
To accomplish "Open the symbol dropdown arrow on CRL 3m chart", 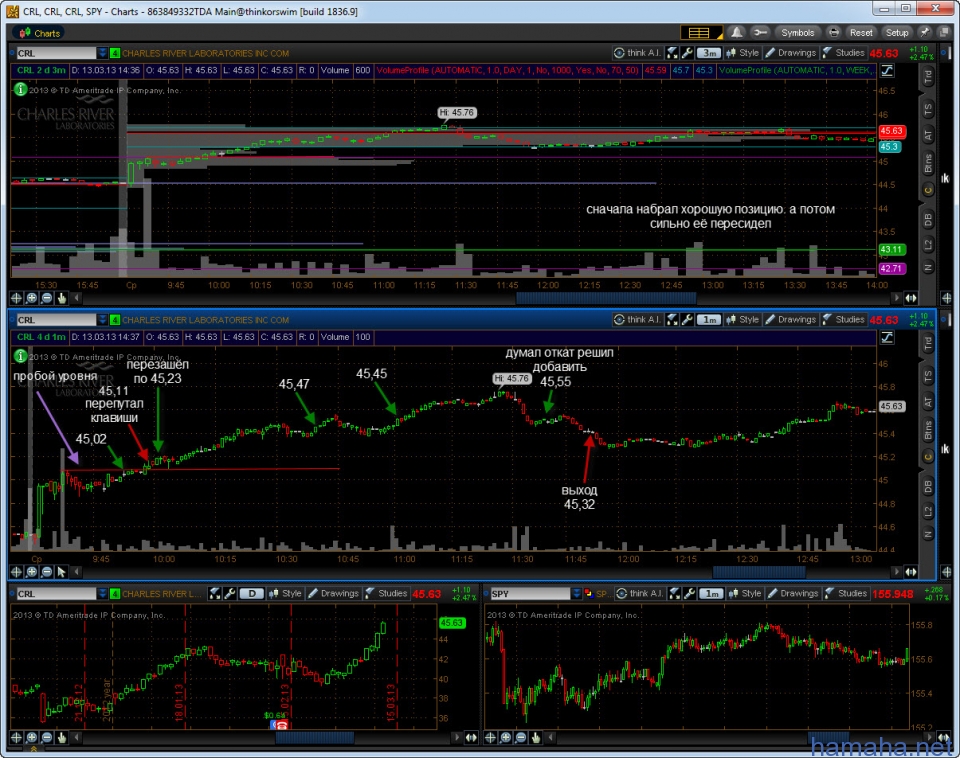I will [x=102, y=53].
